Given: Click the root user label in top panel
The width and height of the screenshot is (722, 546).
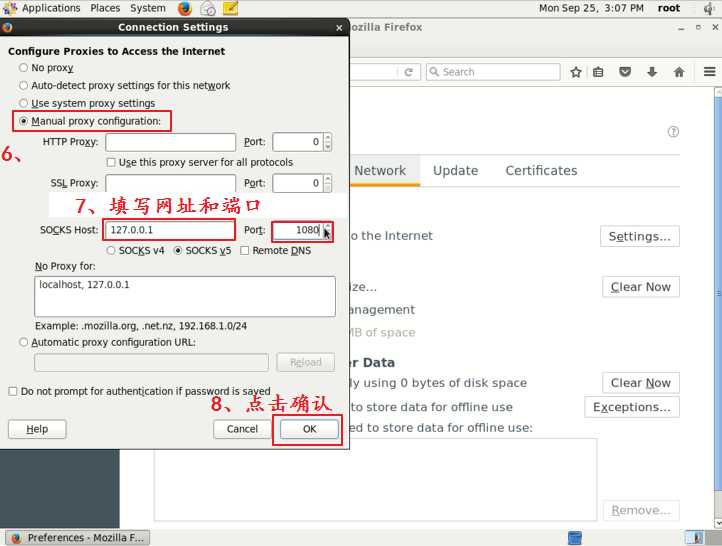Looking at the screenshot, I should 669,8.
